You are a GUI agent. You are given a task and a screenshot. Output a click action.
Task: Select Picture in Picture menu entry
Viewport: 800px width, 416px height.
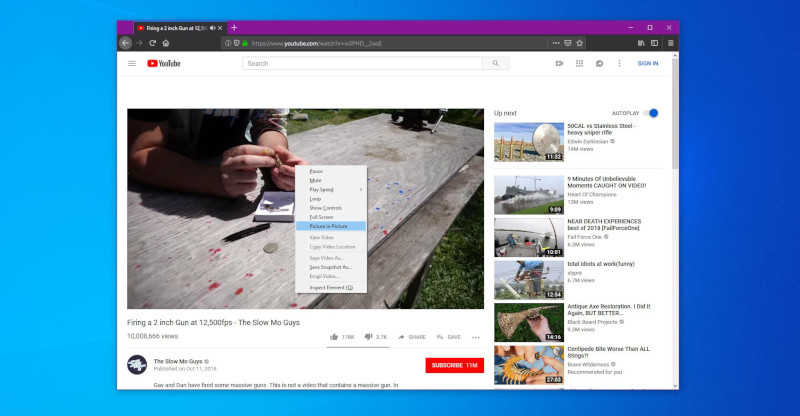(331, 226)
